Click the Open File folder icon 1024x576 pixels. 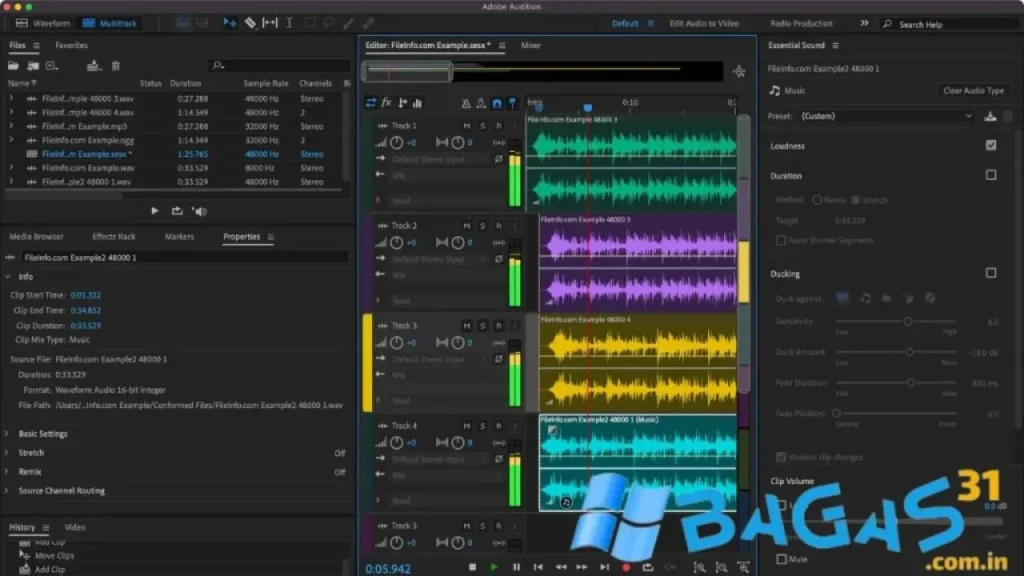pyautogui.click(x=13, y=66)
